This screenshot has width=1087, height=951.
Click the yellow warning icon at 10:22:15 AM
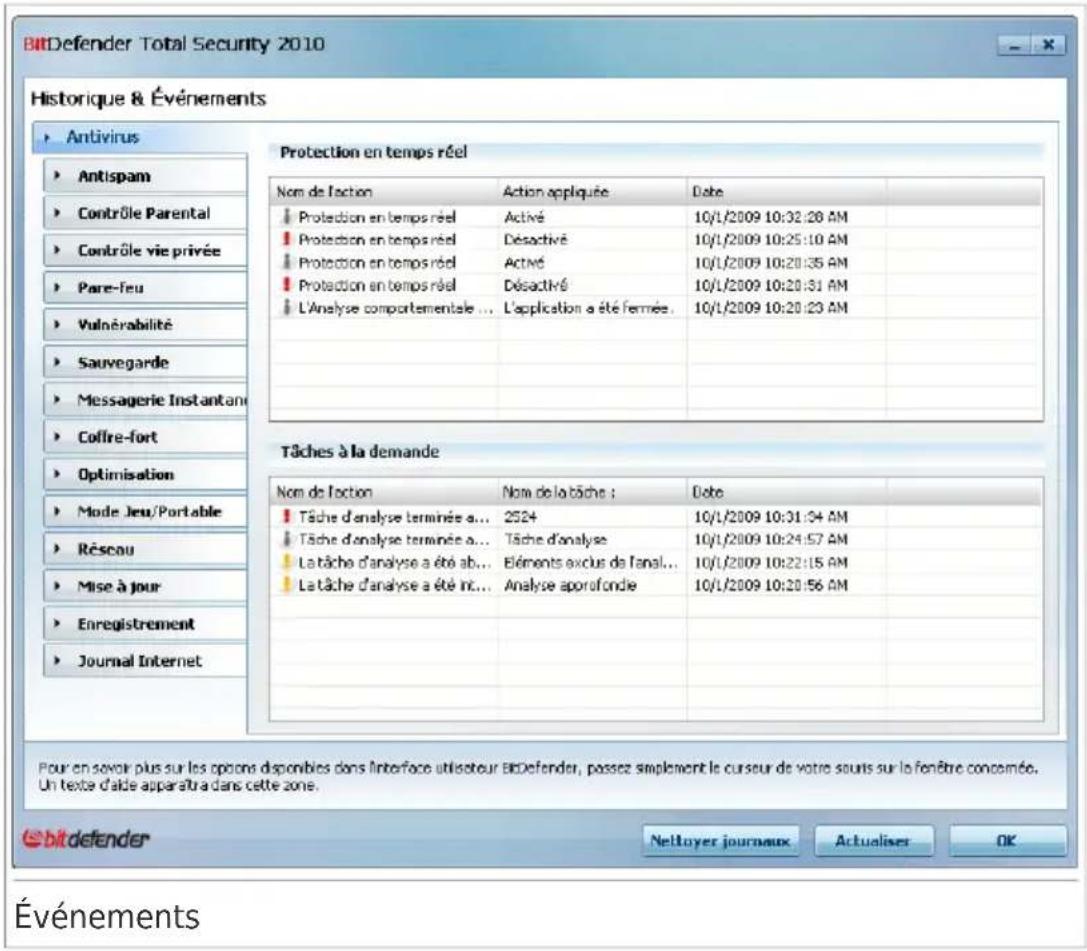point(286,561)
